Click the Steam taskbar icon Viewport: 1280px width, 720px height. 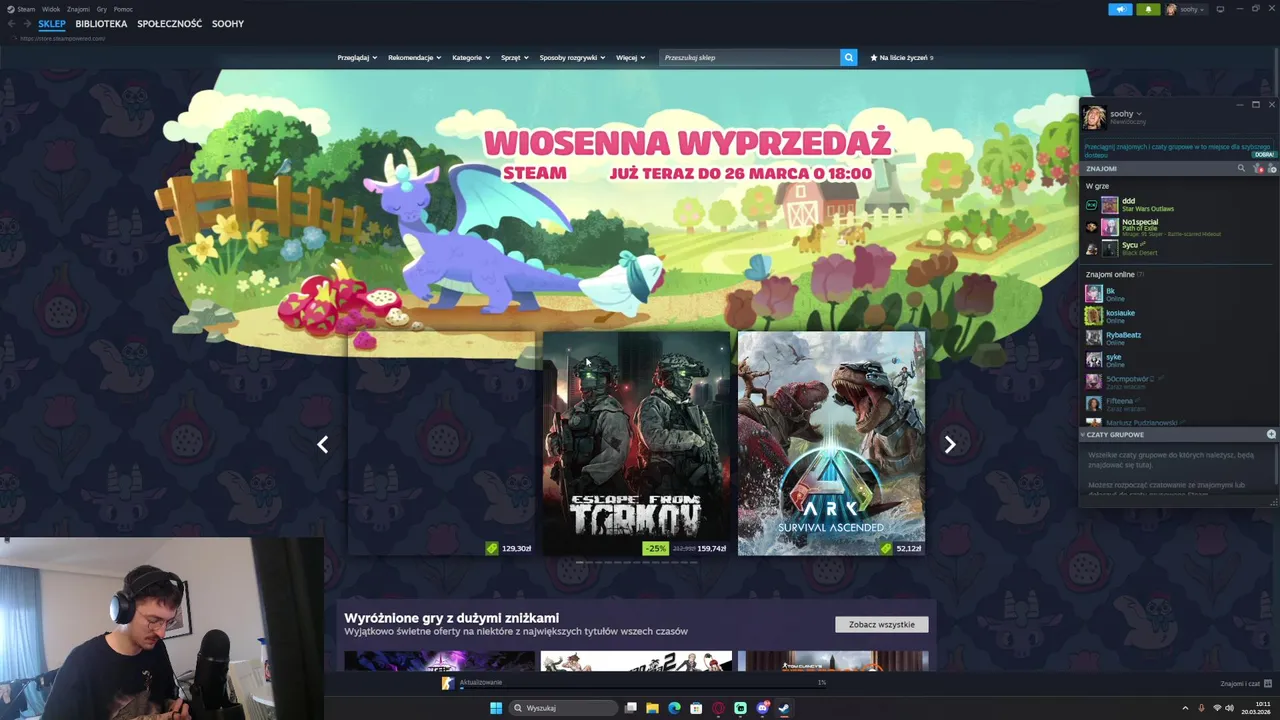pos(784,708)
